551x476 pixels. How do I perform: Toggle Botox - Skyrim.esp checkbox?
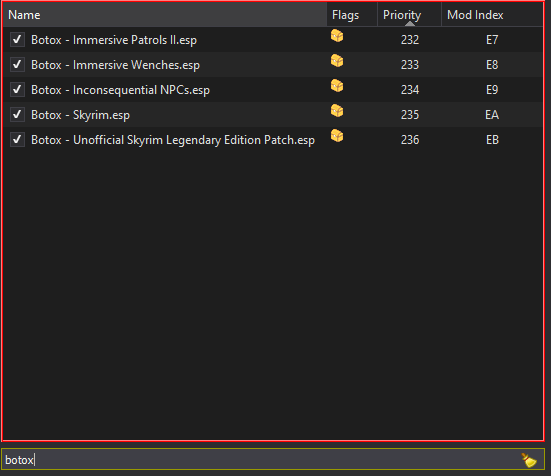pos(17,115)
